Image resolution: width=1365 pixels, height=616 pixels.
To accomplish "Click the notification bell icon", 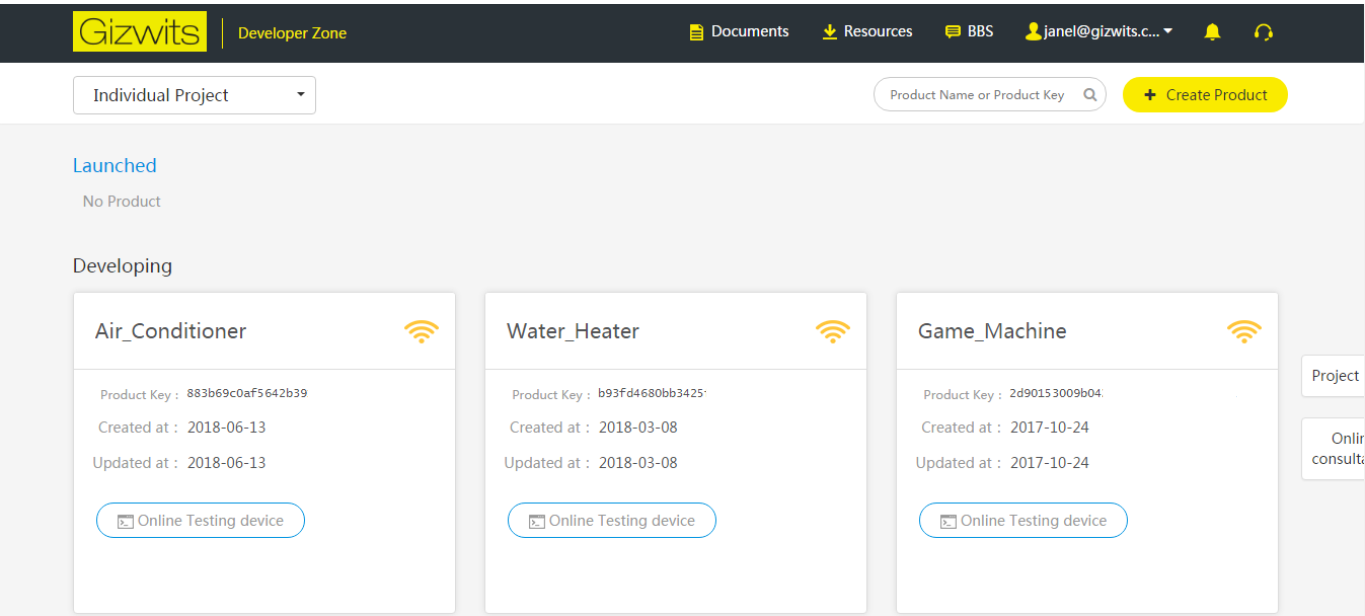I will point(1212,32).
